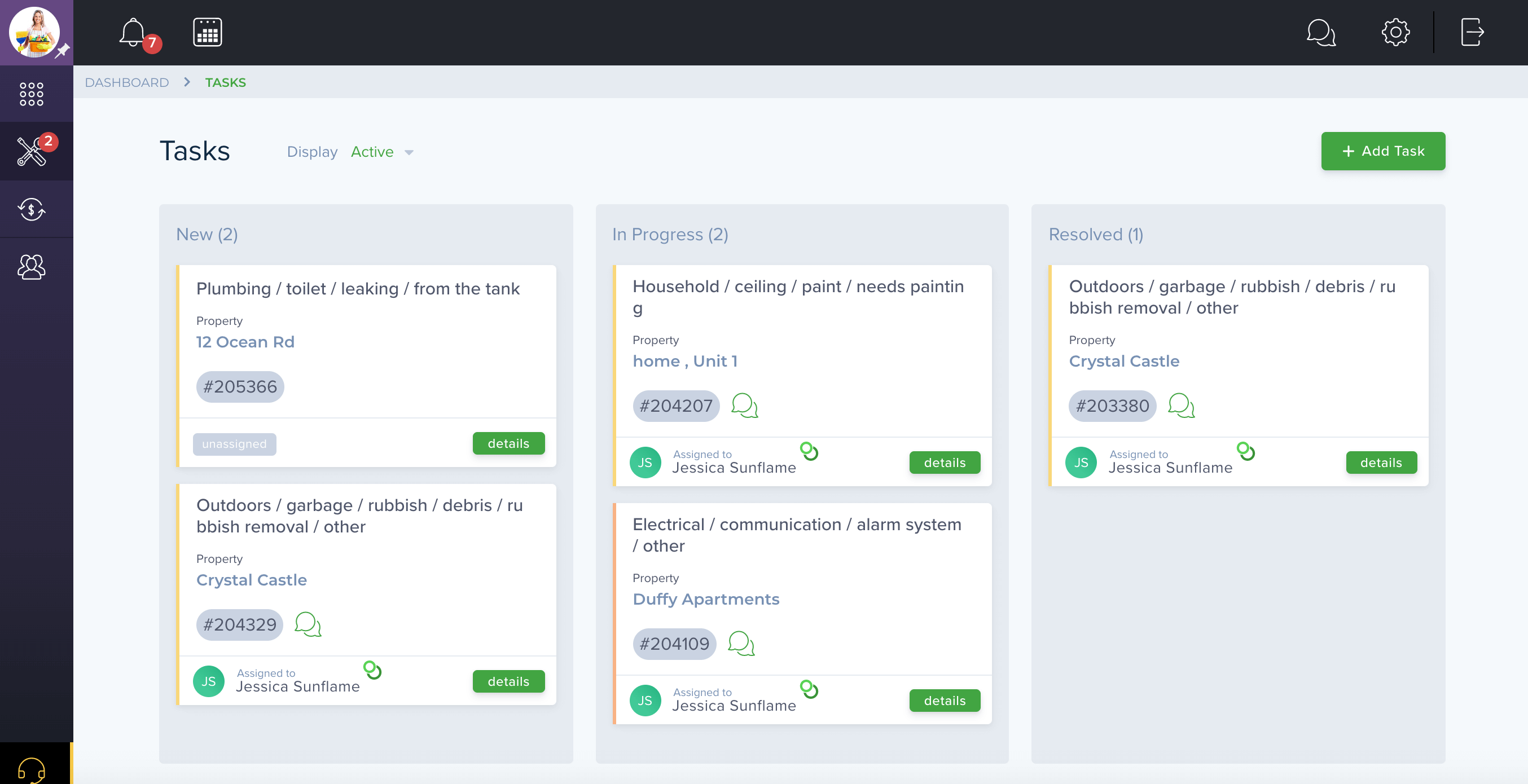This screenshot has width=1528, height=784.
Task: Open comments on task #203380
Action: click(x=1181, y=406)
